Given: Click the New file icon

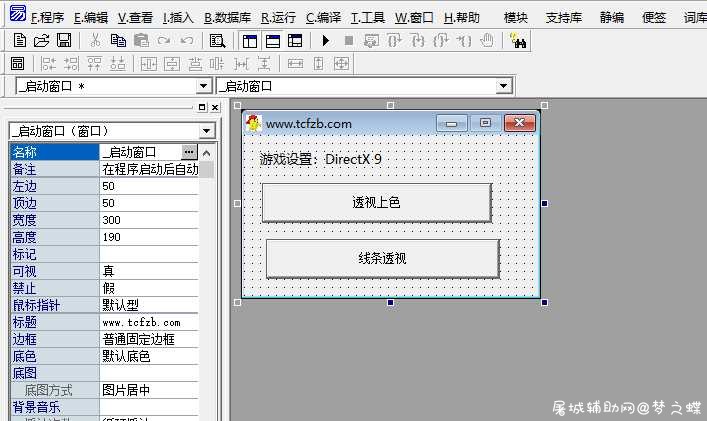Looking at the screenshot, I should [x=19, y=41].
